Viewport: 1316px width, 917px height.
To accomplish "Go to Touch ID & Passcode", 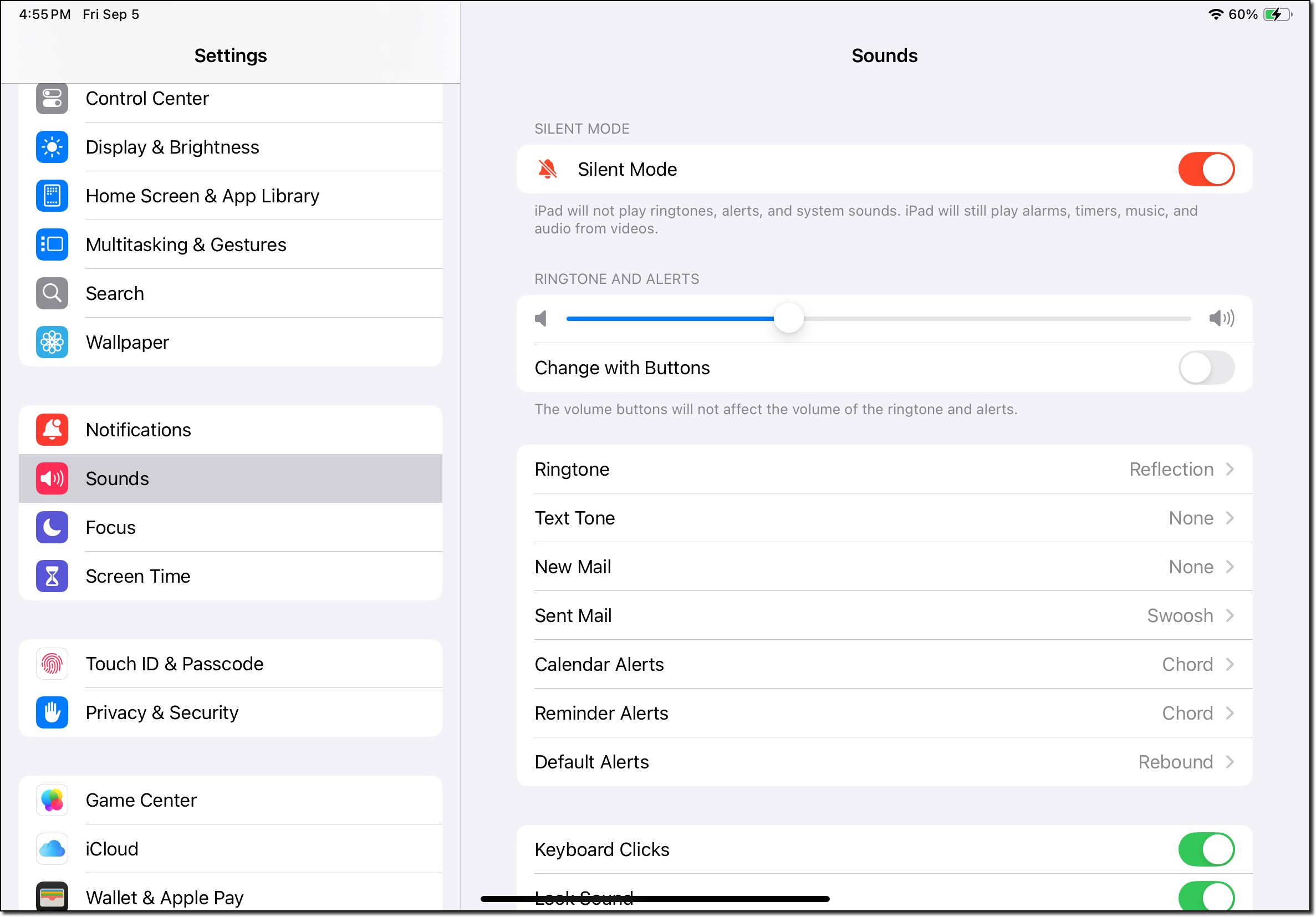I will point(231,664).
